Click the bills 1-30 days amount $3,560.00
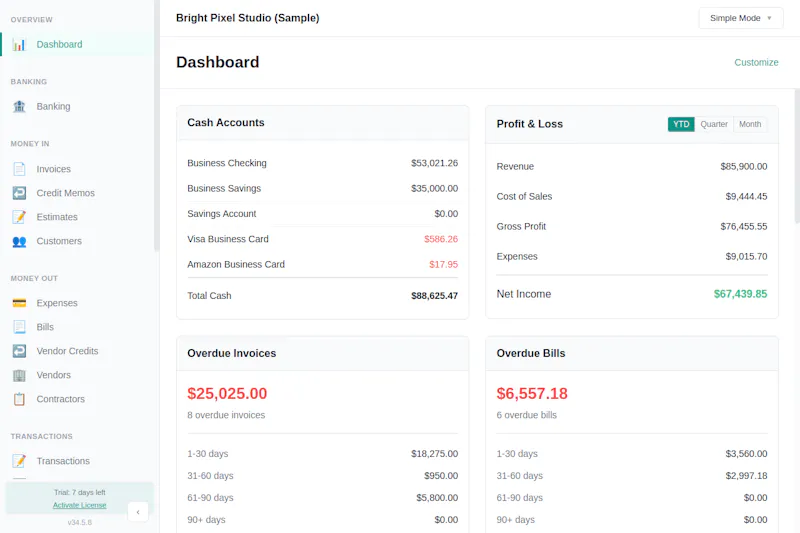This screenshot has height=533, width=800. pos(746,453)
